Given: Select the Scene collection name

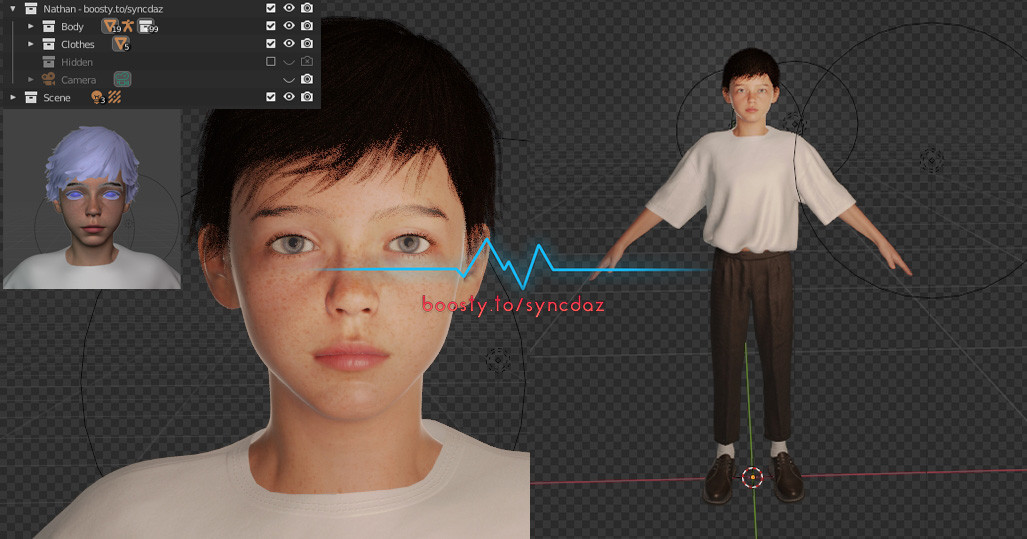Looking at the screenshot, I should (x=56, y=97).
